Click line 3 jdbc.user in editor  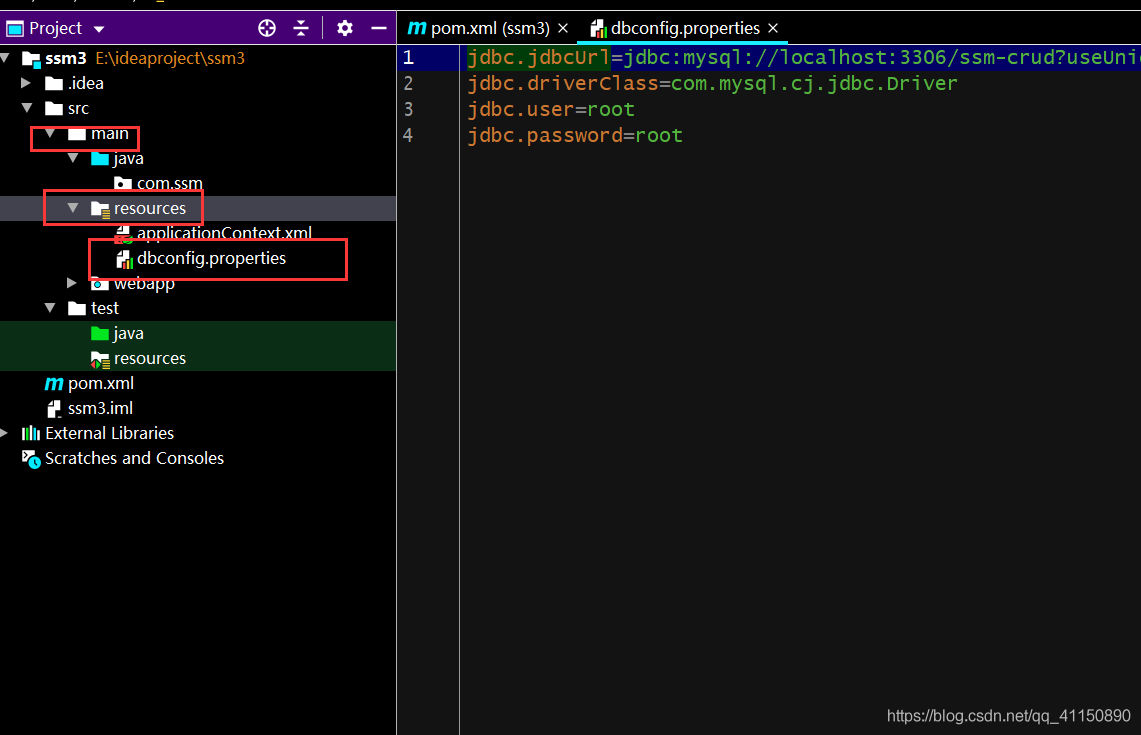[x=520, y=109]
